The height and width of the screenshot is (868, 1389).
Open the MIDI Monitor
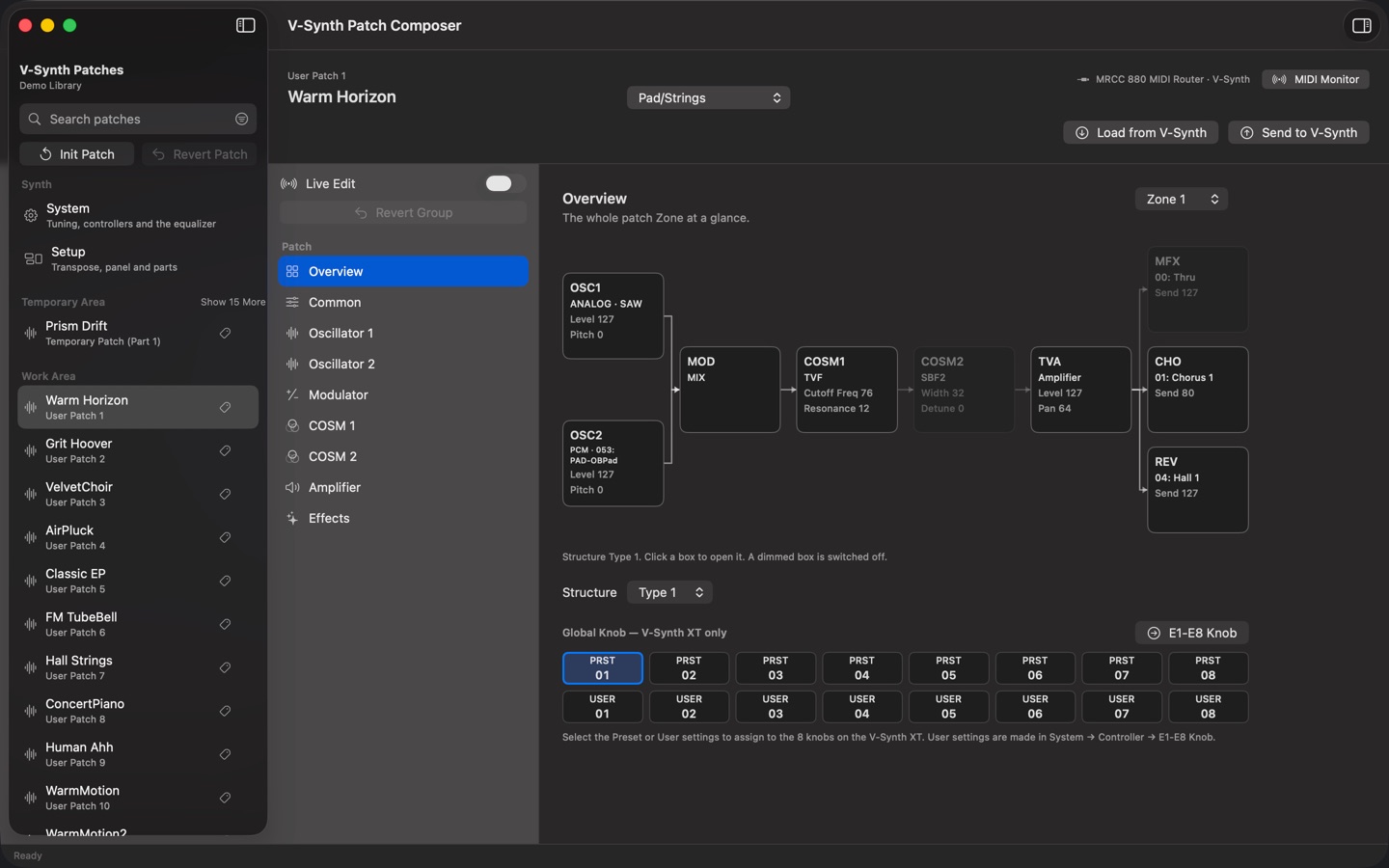1316,79
